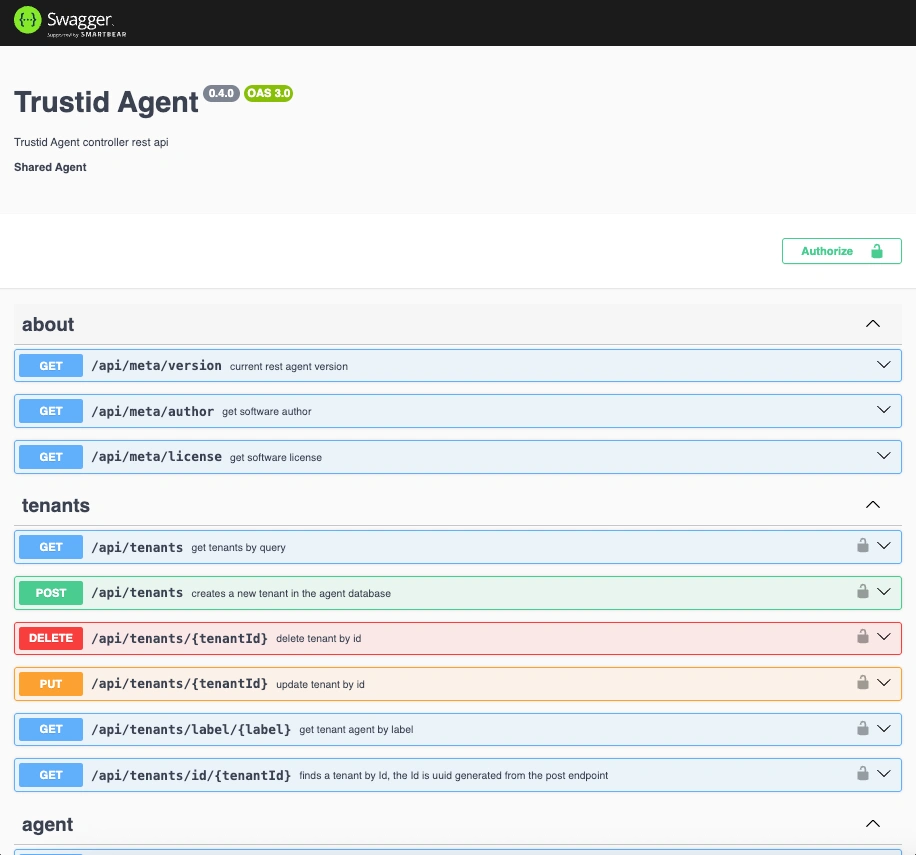Open the Authorize dialog
This screenshot has height=855, width=916.
[x=841, y=251]
